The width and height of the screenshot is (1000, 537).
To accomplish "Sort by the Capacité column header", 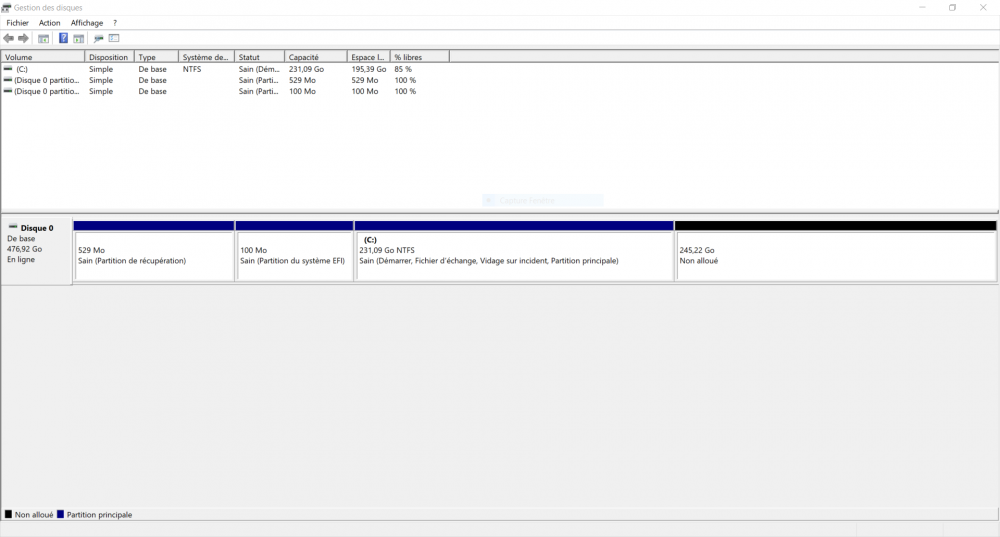I will click(314, 57).
